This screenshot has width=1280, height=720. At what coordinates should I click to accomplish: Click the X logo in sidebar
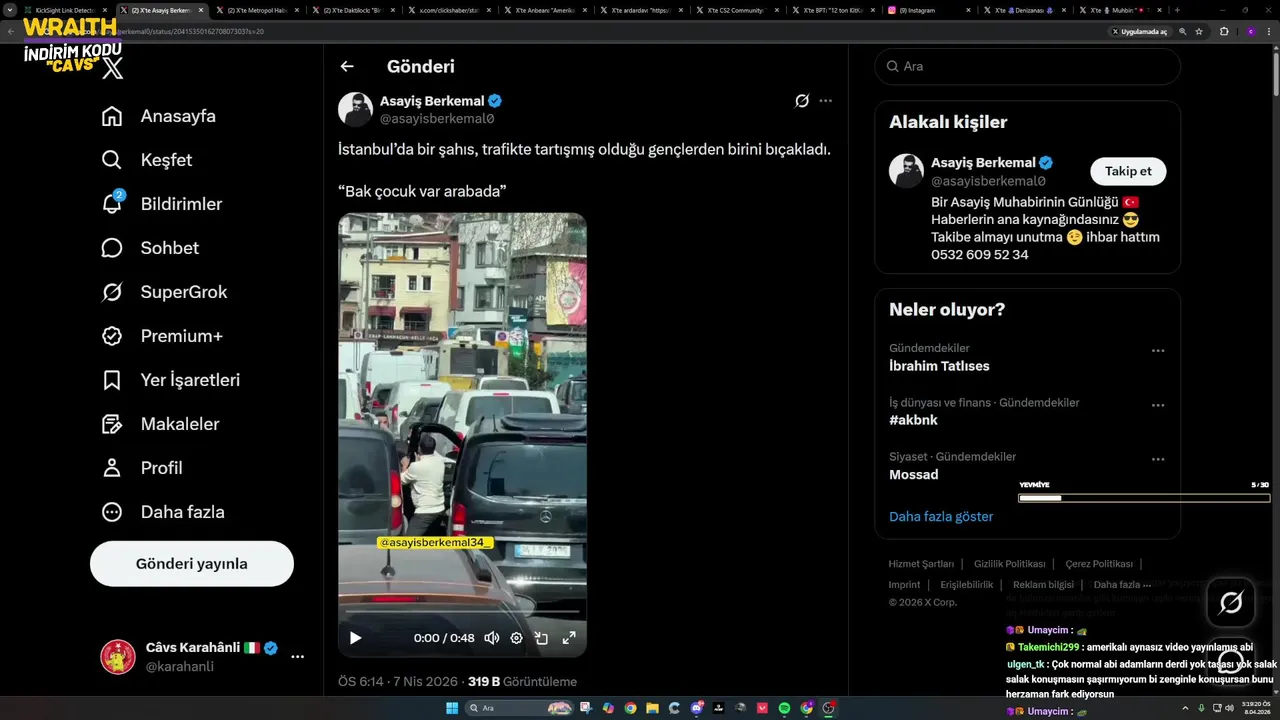113,67
